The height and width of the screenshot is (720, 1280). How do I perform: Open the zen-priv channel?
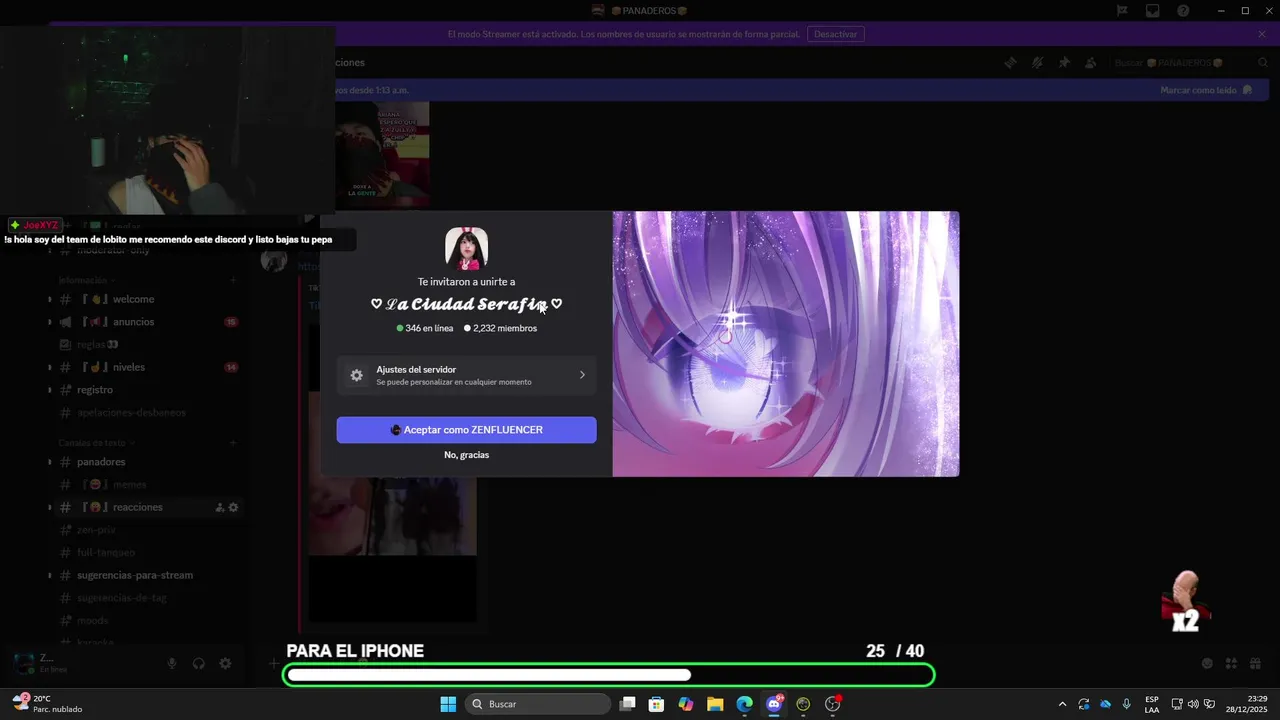coord(145,530)
